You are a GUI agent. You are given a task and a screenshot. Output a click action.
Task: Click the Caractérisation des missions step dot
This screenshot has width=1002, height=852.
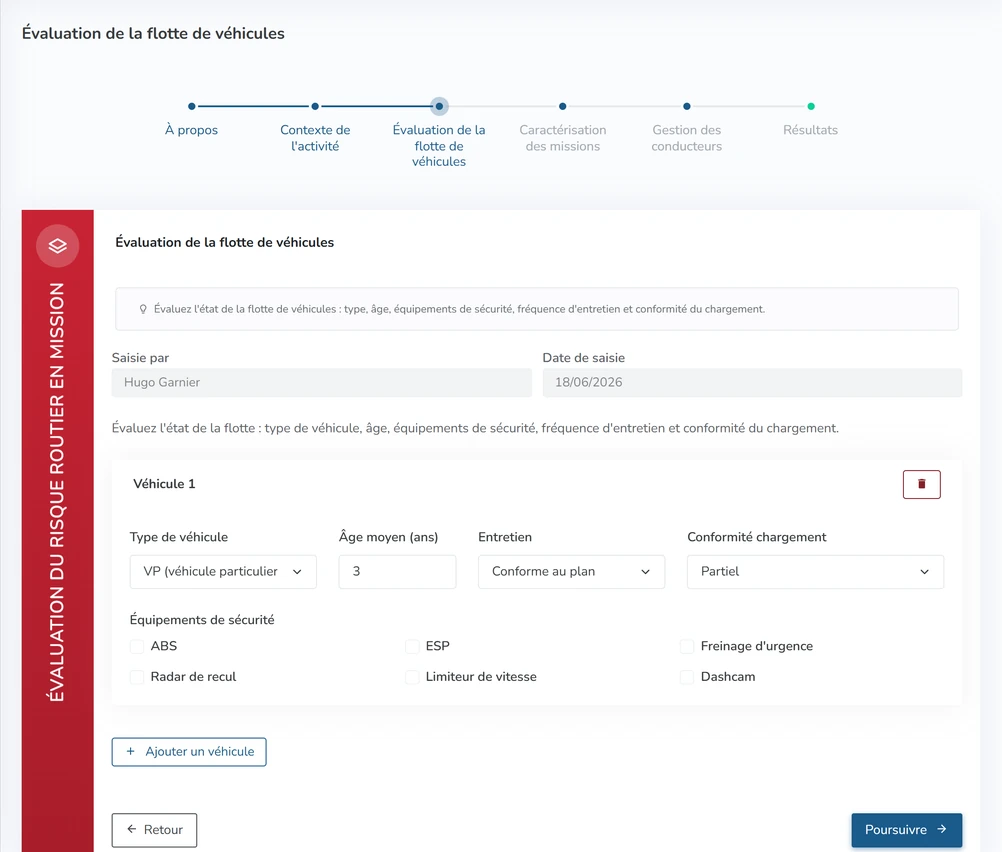(x=562, y=106)
